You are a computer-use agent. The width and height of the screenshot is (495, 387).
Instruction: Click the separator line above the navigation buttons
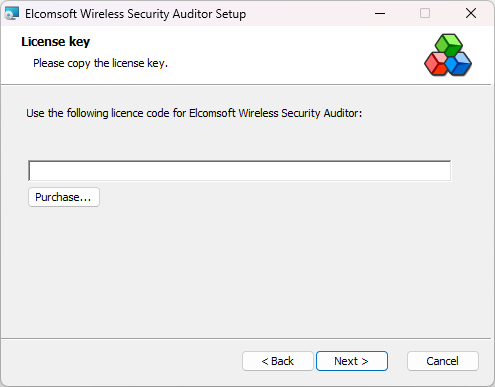[246, 339]
